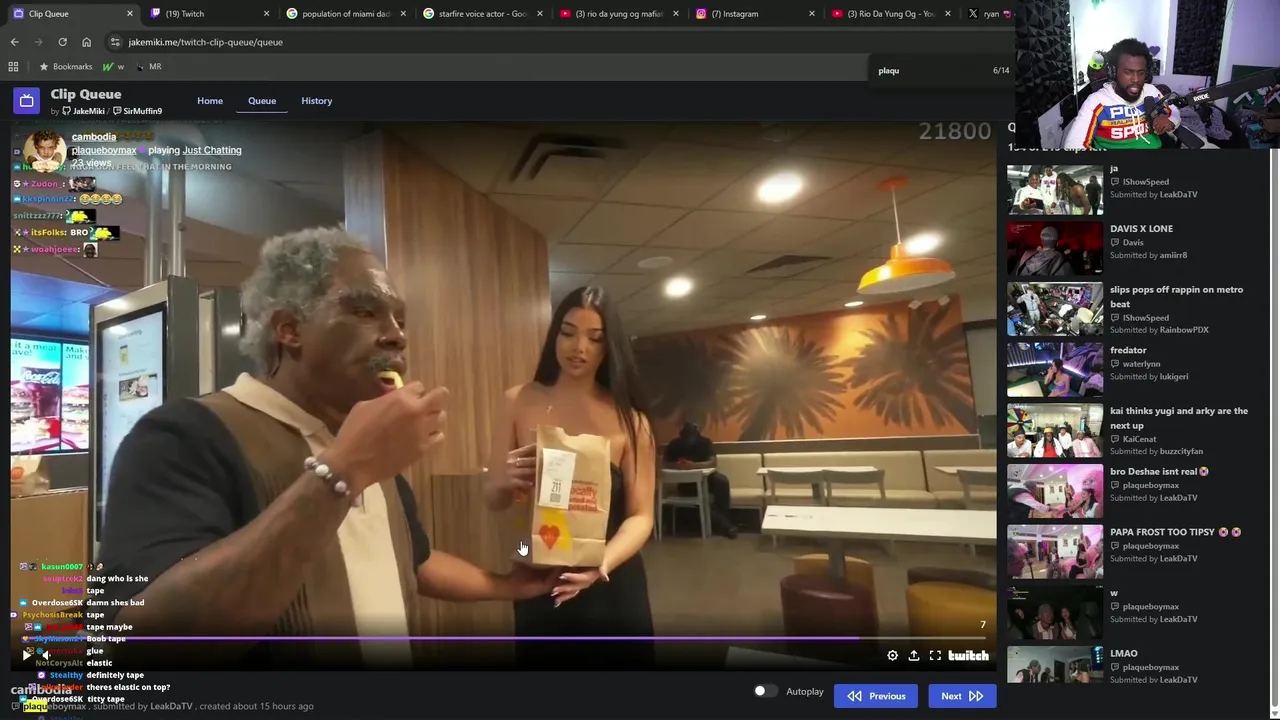Click 'Submitted by RainbowPDX' text
This screenshot has width=1280, height=720.
point(1159,330)
